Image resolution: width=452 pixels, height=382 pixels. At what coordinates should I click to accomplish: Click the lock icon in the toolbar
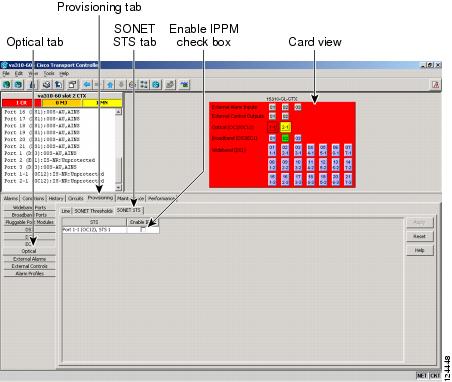(x=32, y=85)
